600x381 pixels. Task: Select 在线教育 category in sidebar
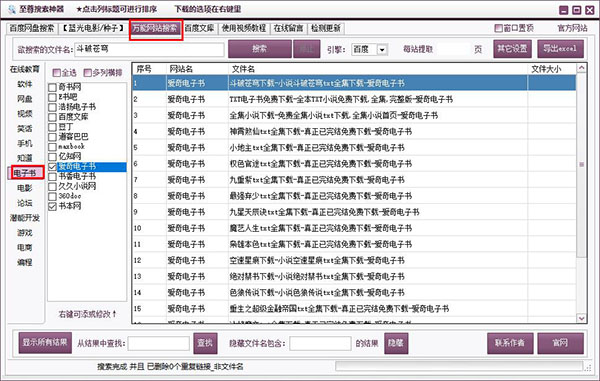[x=24, y=69]
